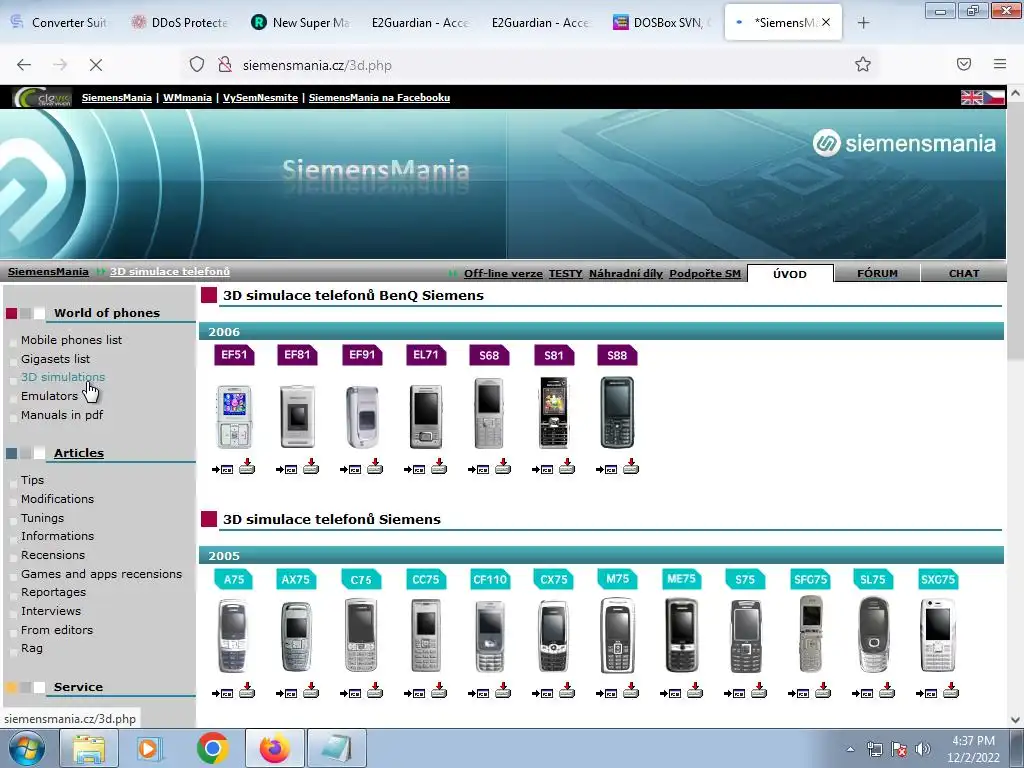Image resolution: width=1024 pixels, height=768 pixels.
Task: Go back with the browser back arrow
Action: coord(24,65)
